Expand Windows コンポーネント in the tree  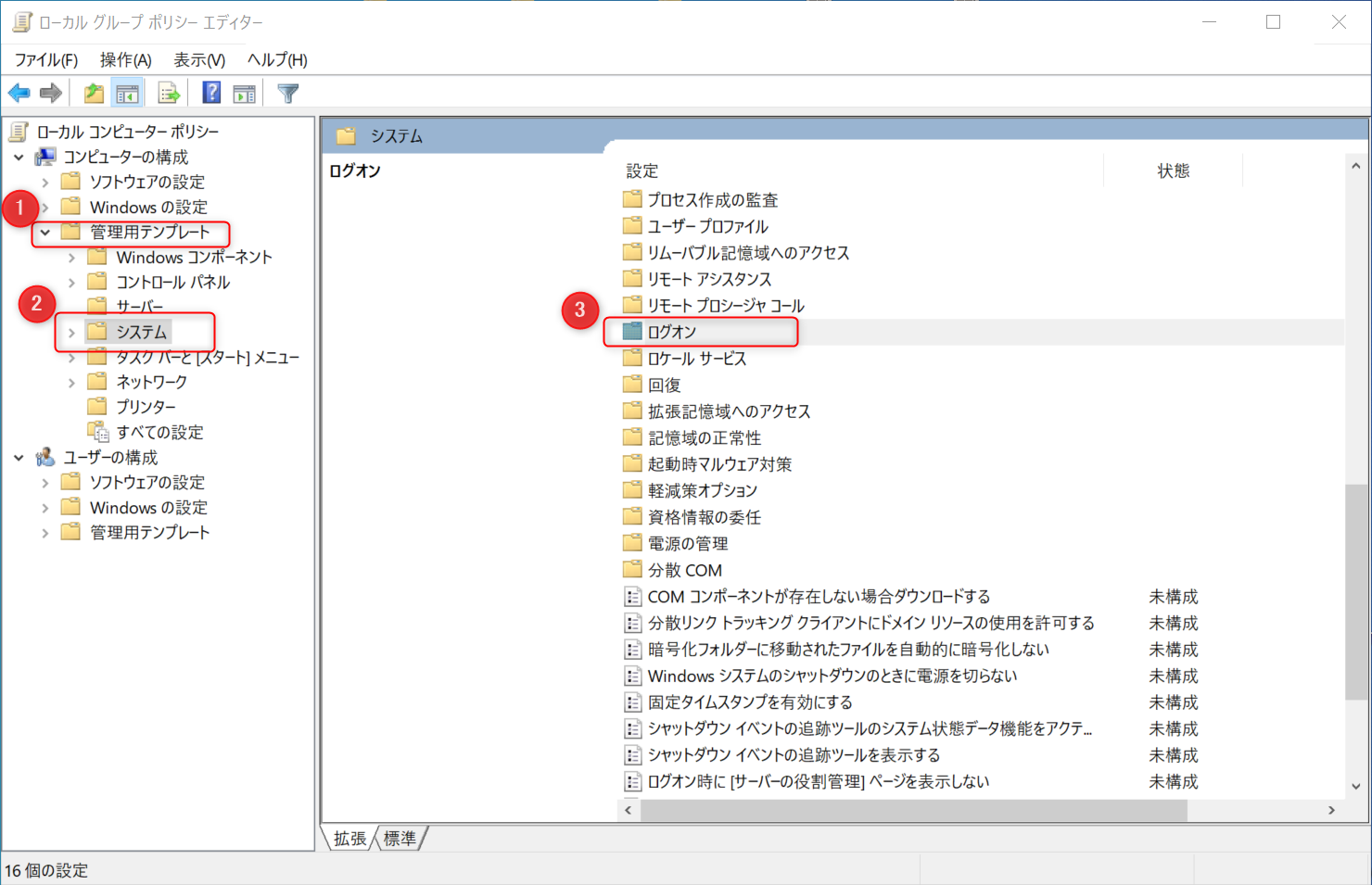pos(72,257)
